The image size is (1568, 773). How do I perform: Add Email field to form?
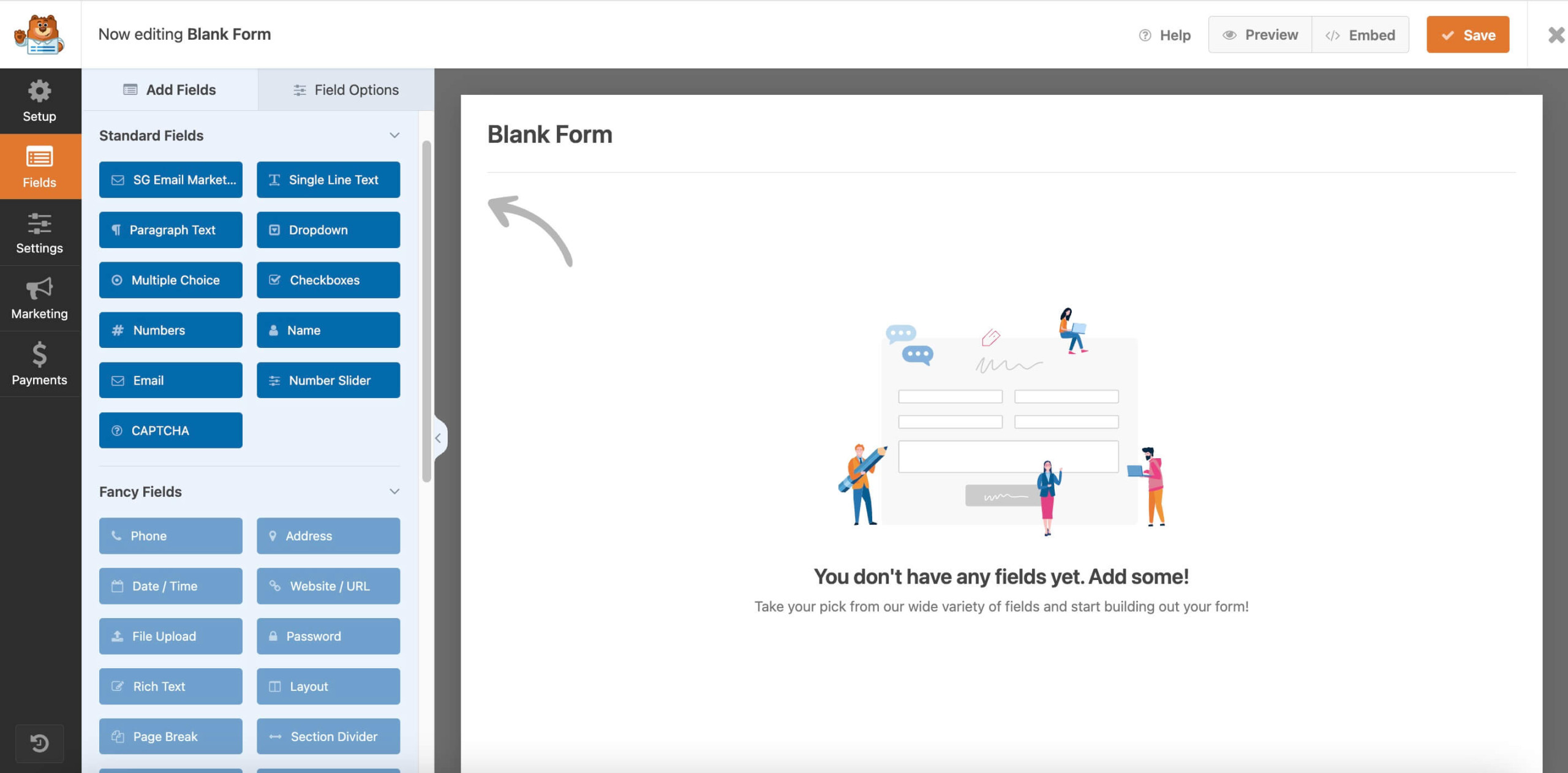pos(171,380)
